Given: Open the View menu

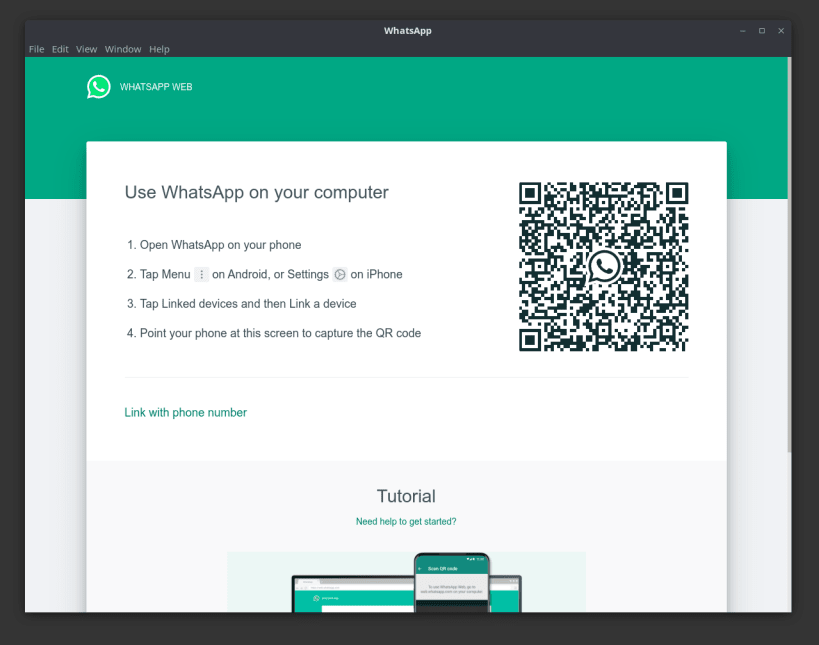Looking at the screenshot, I should coord(86,49).
